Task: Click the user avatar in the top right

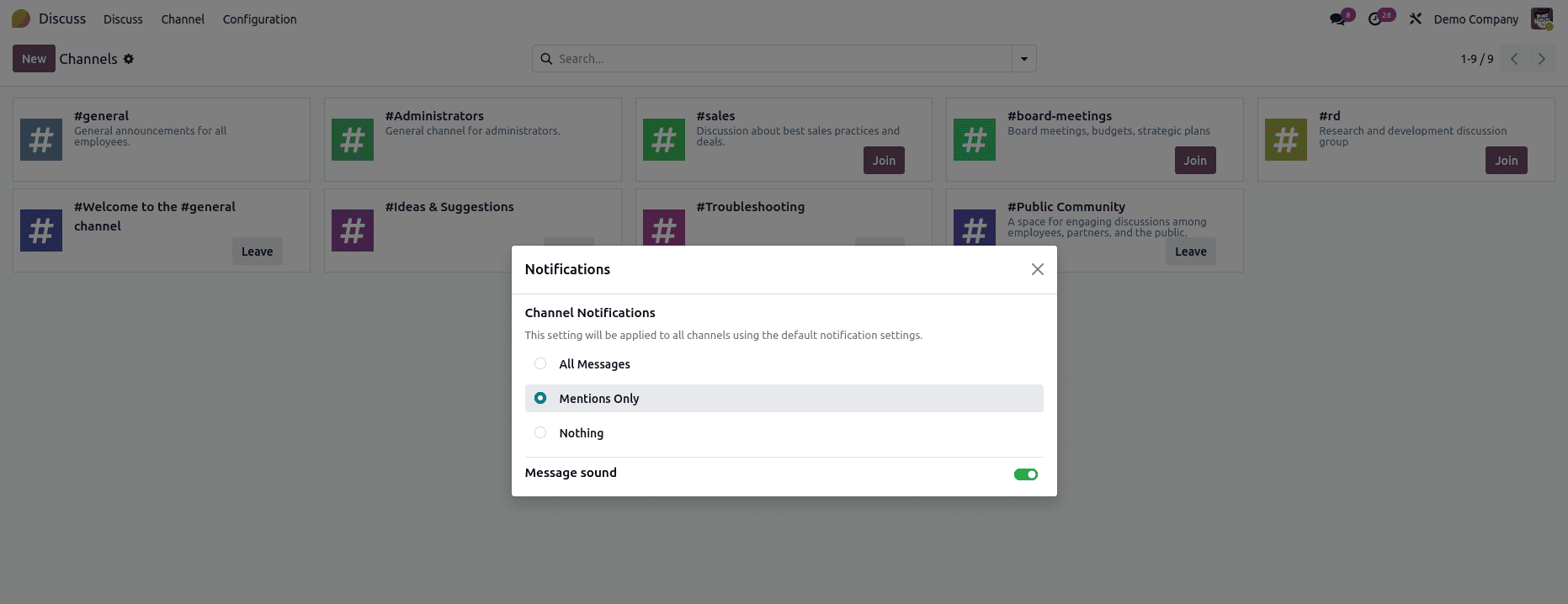Action: tap(1541, 18)
